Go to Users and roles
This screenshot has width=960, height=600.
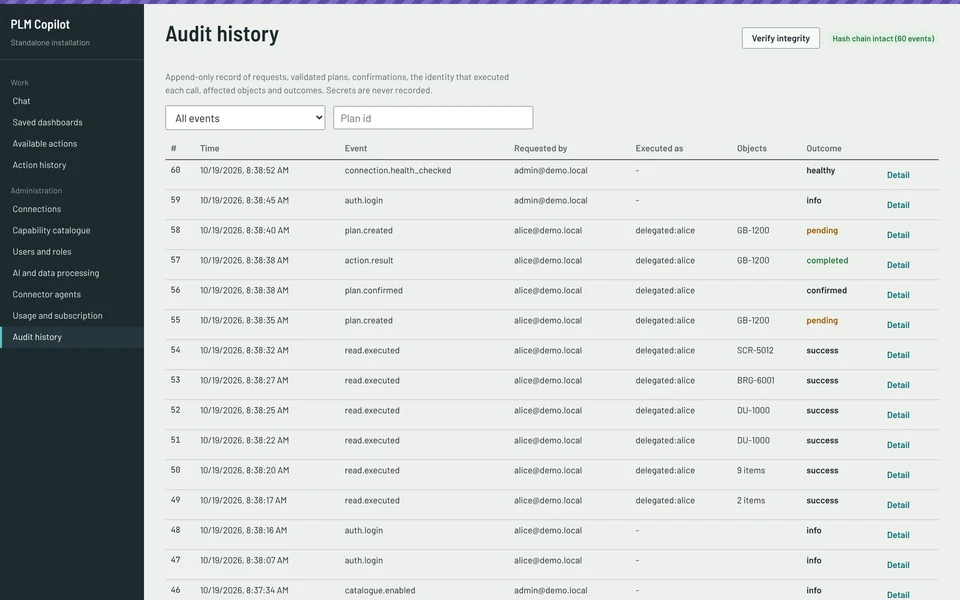42,252
